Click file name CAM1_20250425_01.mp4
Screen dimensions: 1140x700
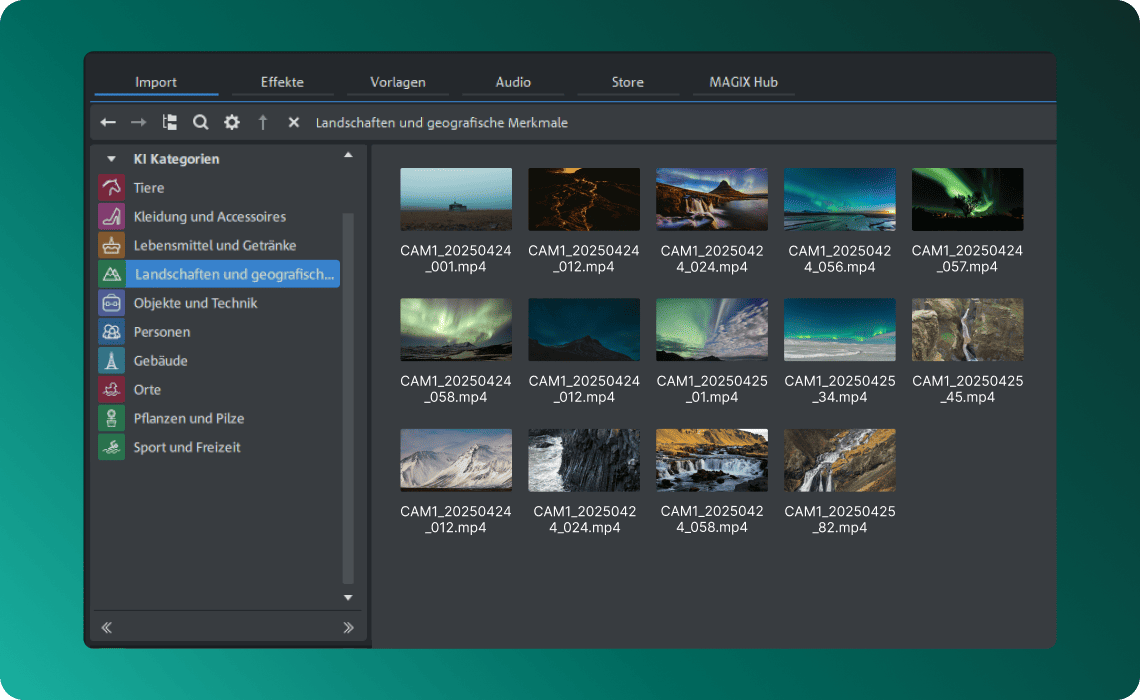coord(712,389)
